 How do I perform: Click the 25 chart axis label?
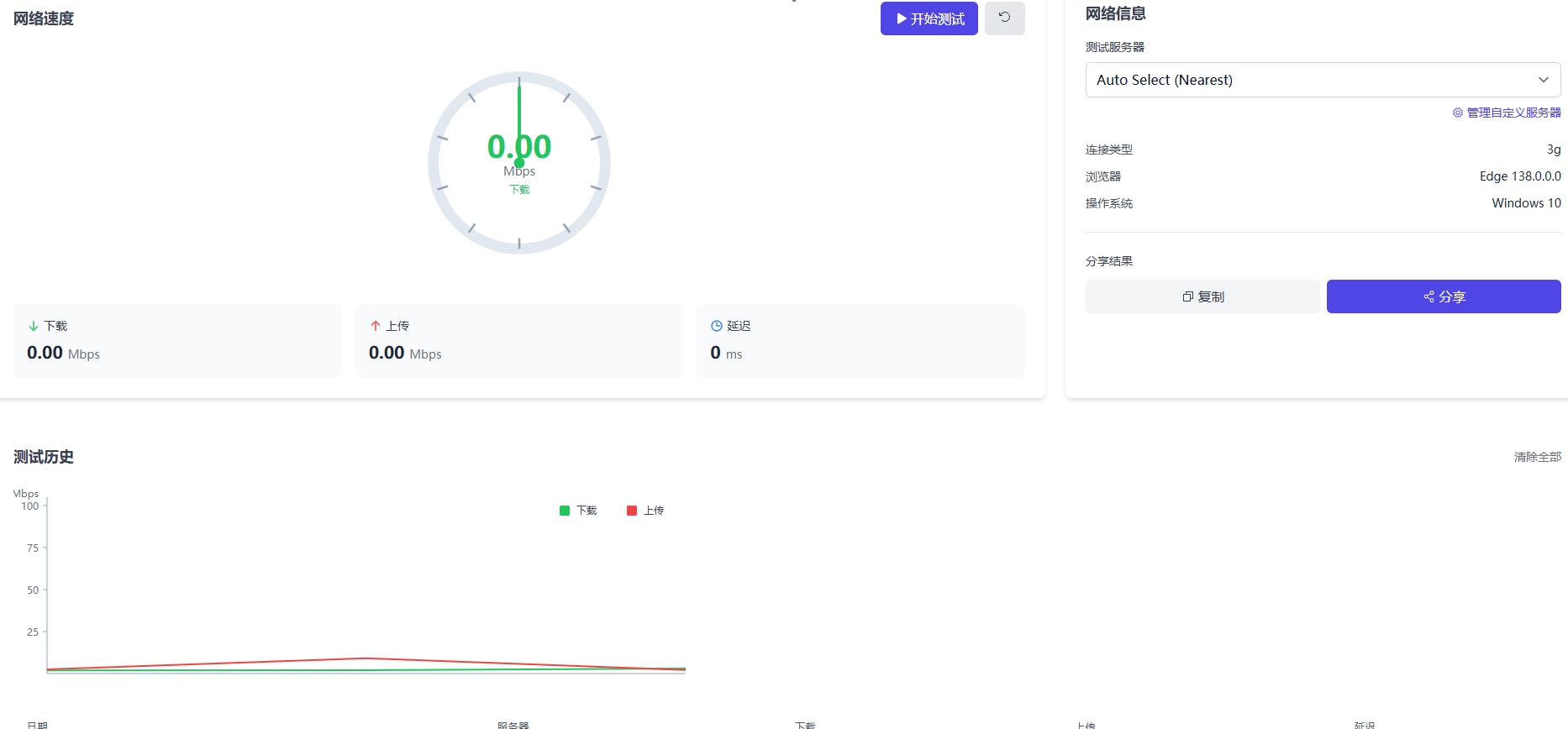click(x=33, y=632)
